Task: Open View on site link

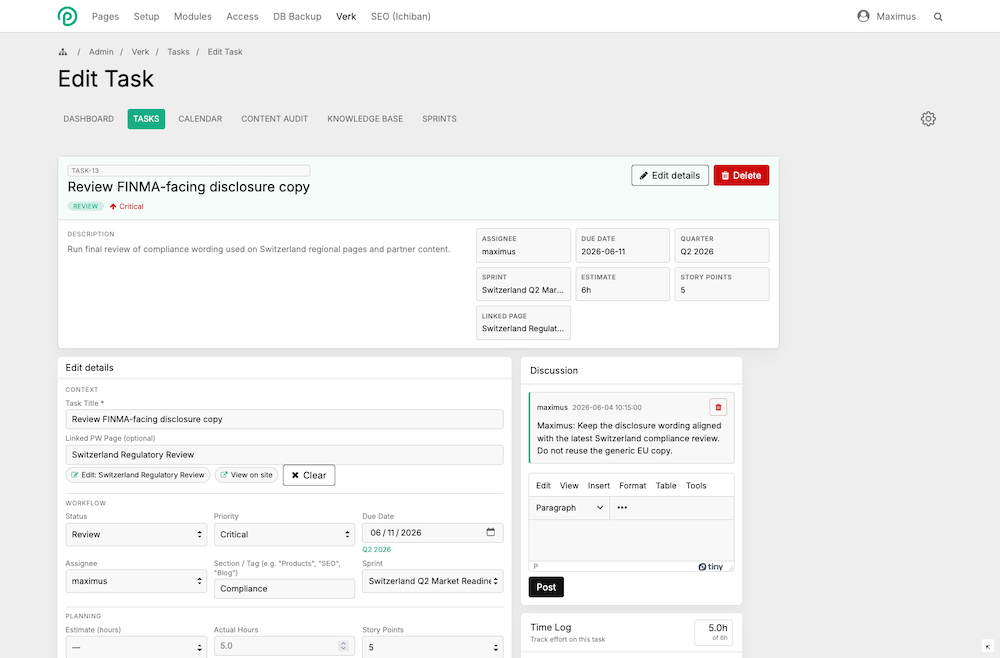Action: 247,475
